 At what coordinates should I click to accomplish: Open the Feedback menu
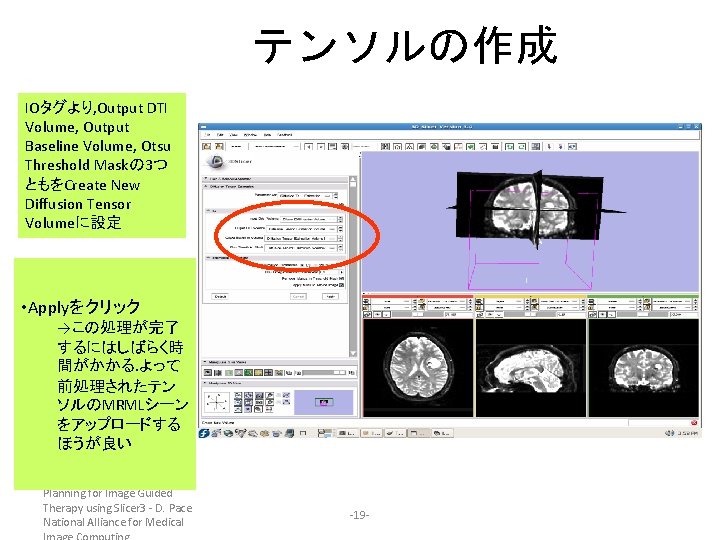(x=285, y=135)
